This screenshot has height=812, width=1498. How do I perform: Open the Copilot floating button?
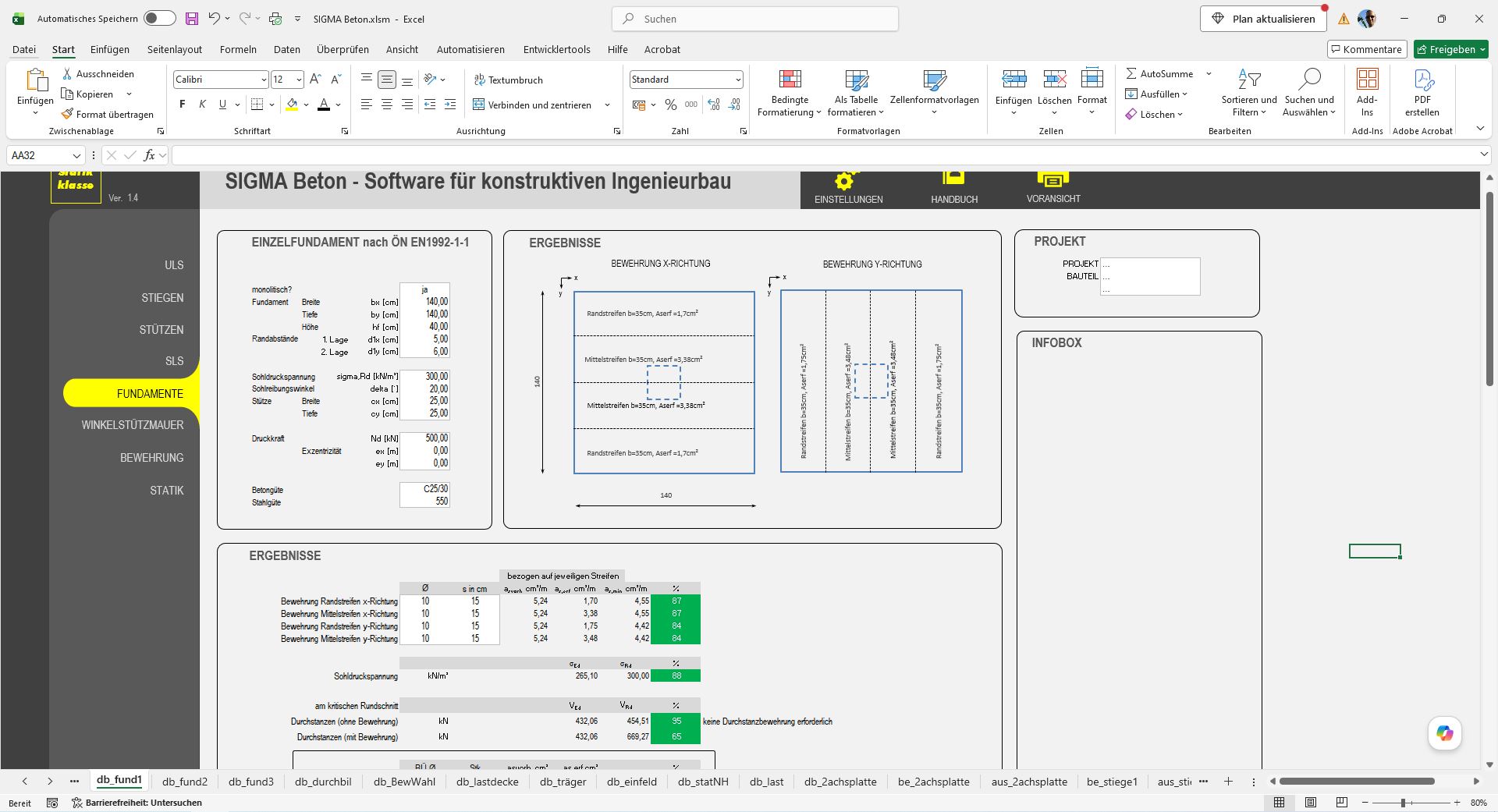point(1445,733)
